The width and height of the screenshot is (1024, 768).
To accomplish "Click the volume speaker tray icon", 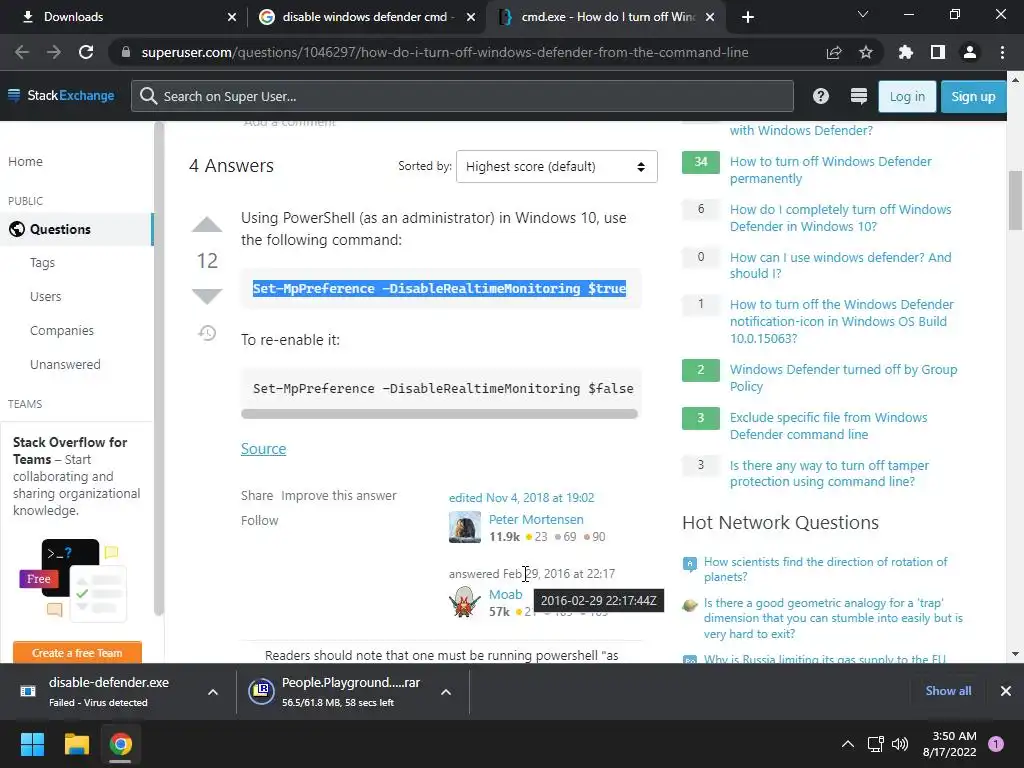I will pos(900,744).
